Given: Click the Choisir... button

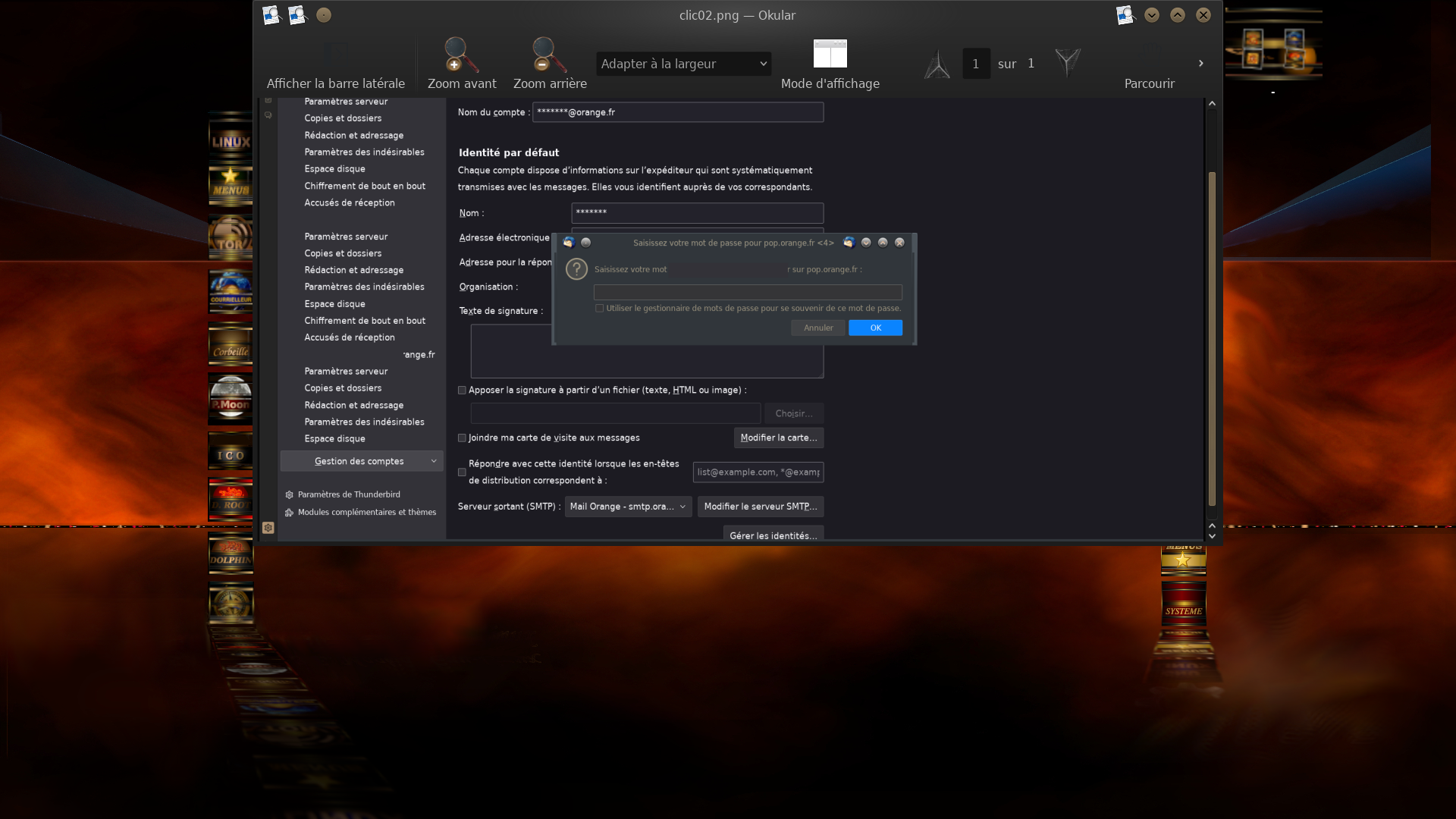Looking at the screenshot, I should coord(794,413).
